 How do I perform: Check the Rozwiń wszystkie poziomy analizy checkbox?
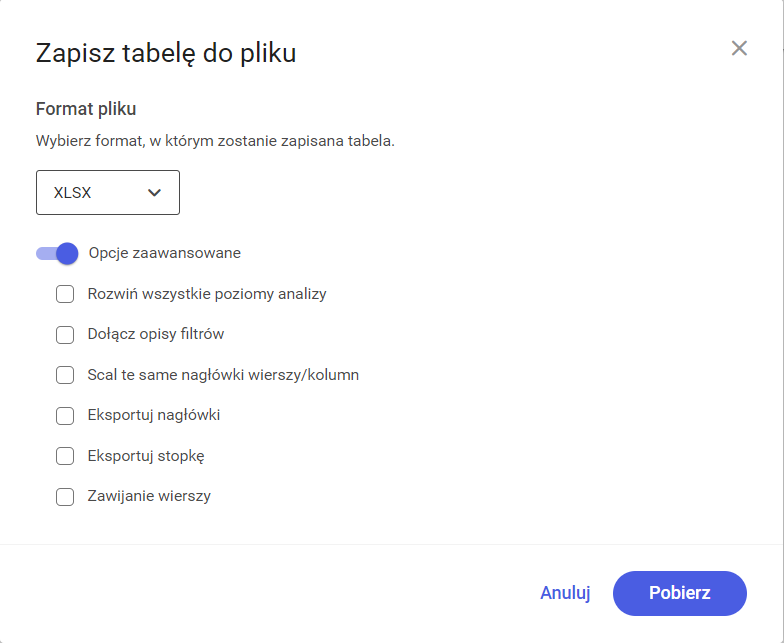point(65,294)
